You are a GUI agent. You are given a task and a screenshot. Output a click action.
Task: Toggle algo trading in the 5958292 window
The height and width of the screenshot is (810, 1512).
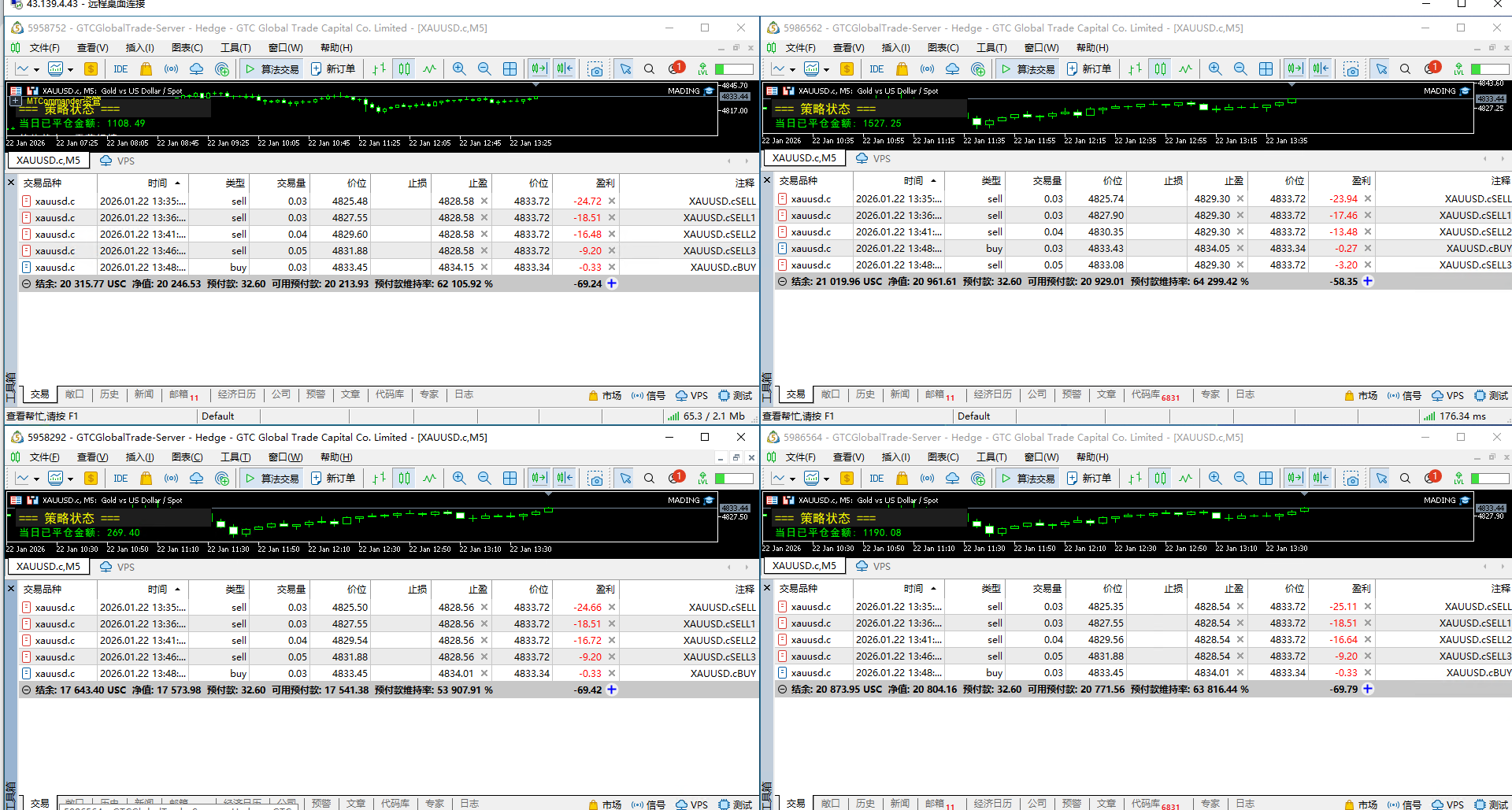click(272, 479)
